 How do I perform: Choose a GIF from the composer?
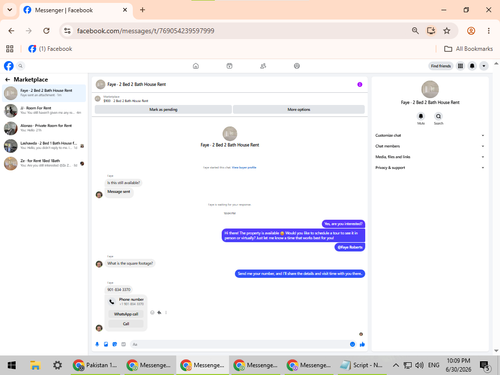click(124, 344)
